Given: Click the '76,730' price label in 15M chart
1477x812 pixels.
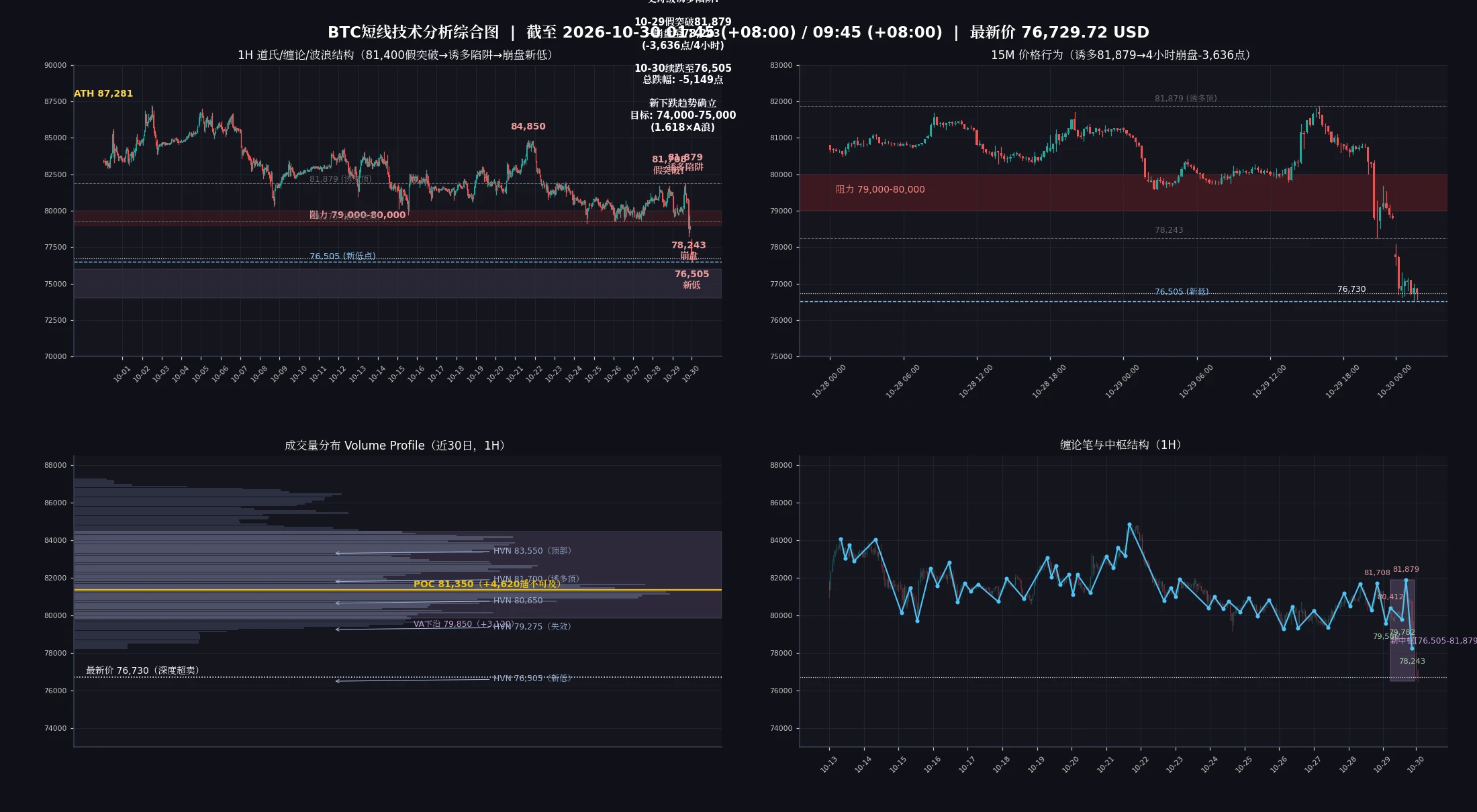Looking at the screenshot, I should coord(1351,289).
